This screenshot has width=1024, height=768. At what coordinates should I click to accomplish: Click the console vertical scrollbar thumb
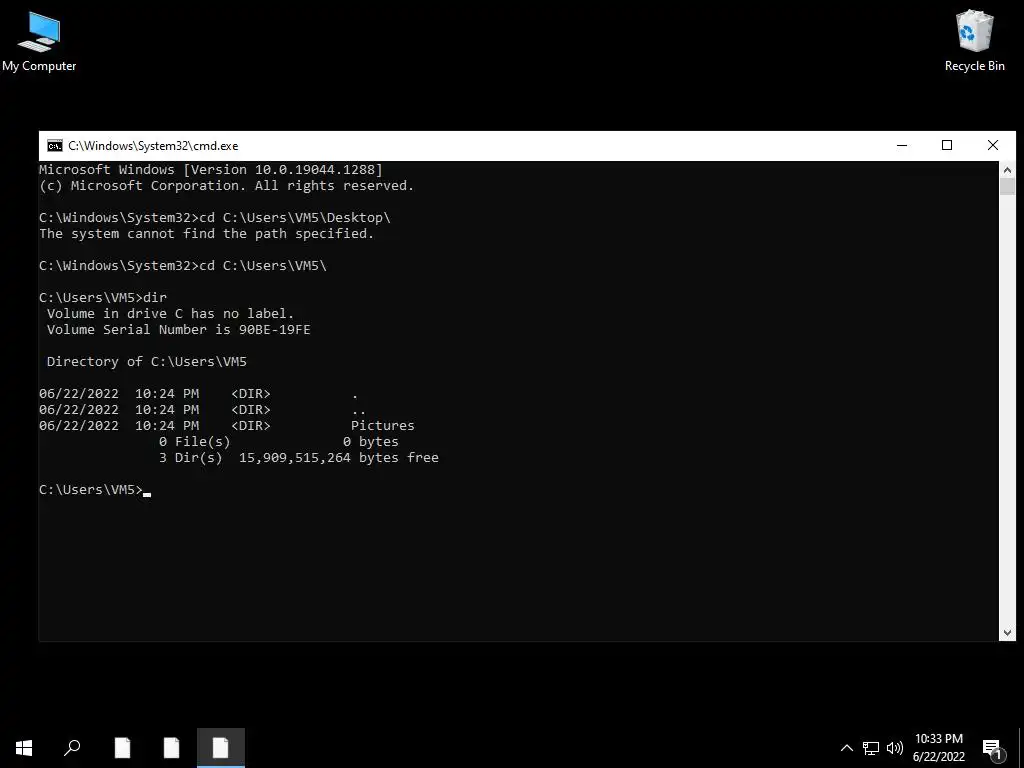coord(1007,187)
